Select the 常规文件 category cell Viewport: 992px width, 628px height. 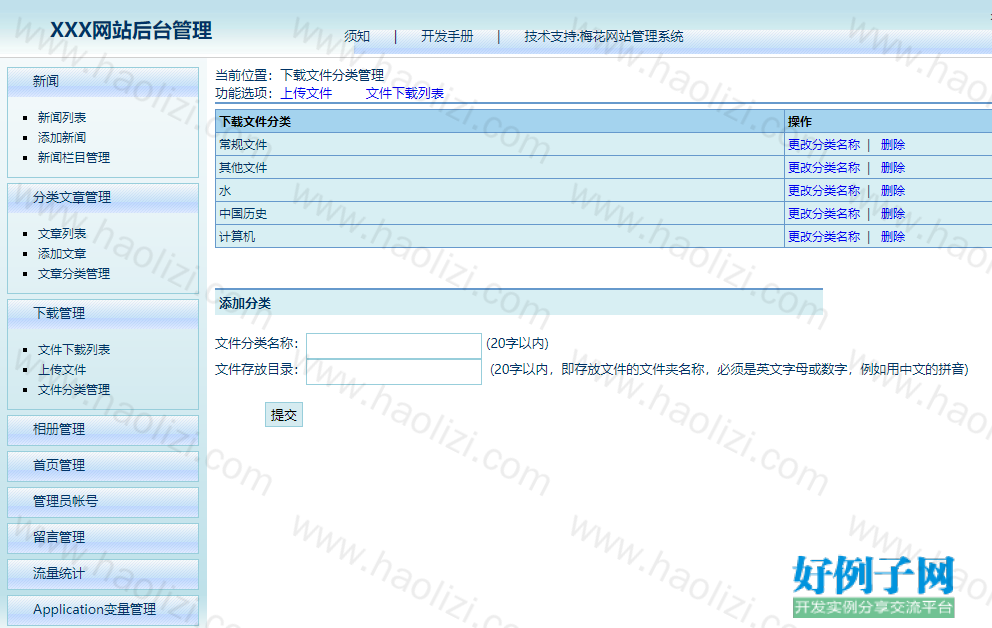tap(500, 145)
